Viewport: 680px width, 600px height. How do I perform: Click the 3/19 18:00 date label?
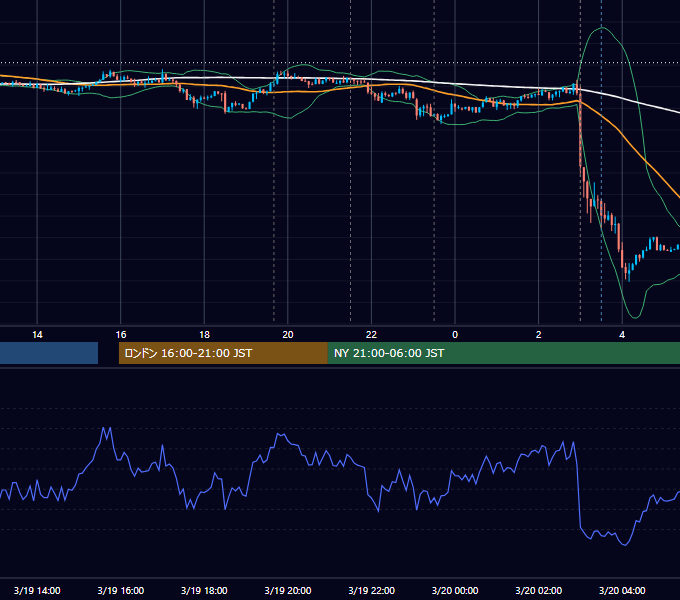tap(204, 590)
